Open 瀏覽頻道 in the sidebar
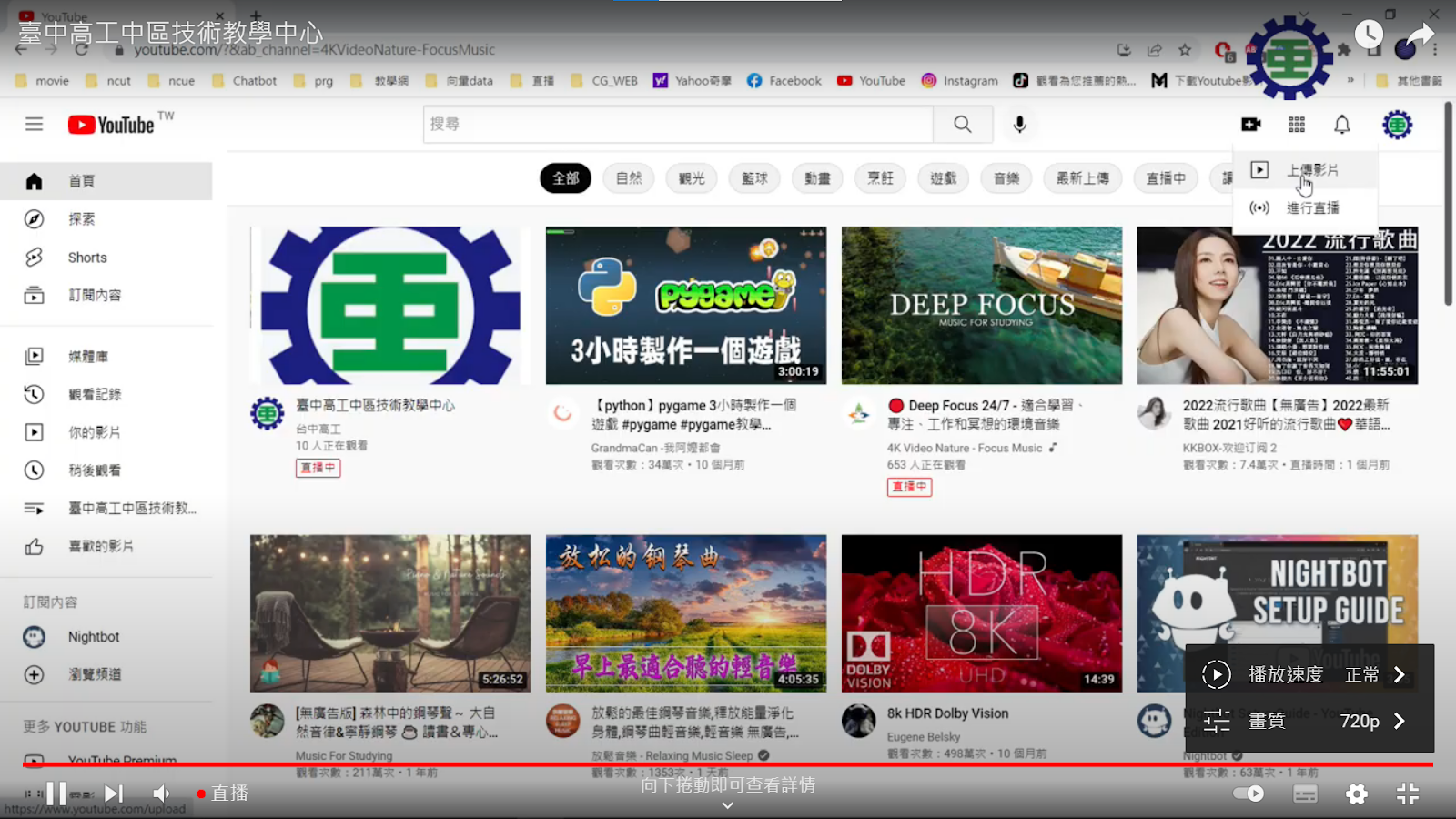Screen dimensions: 1456x819 [106, 674]
